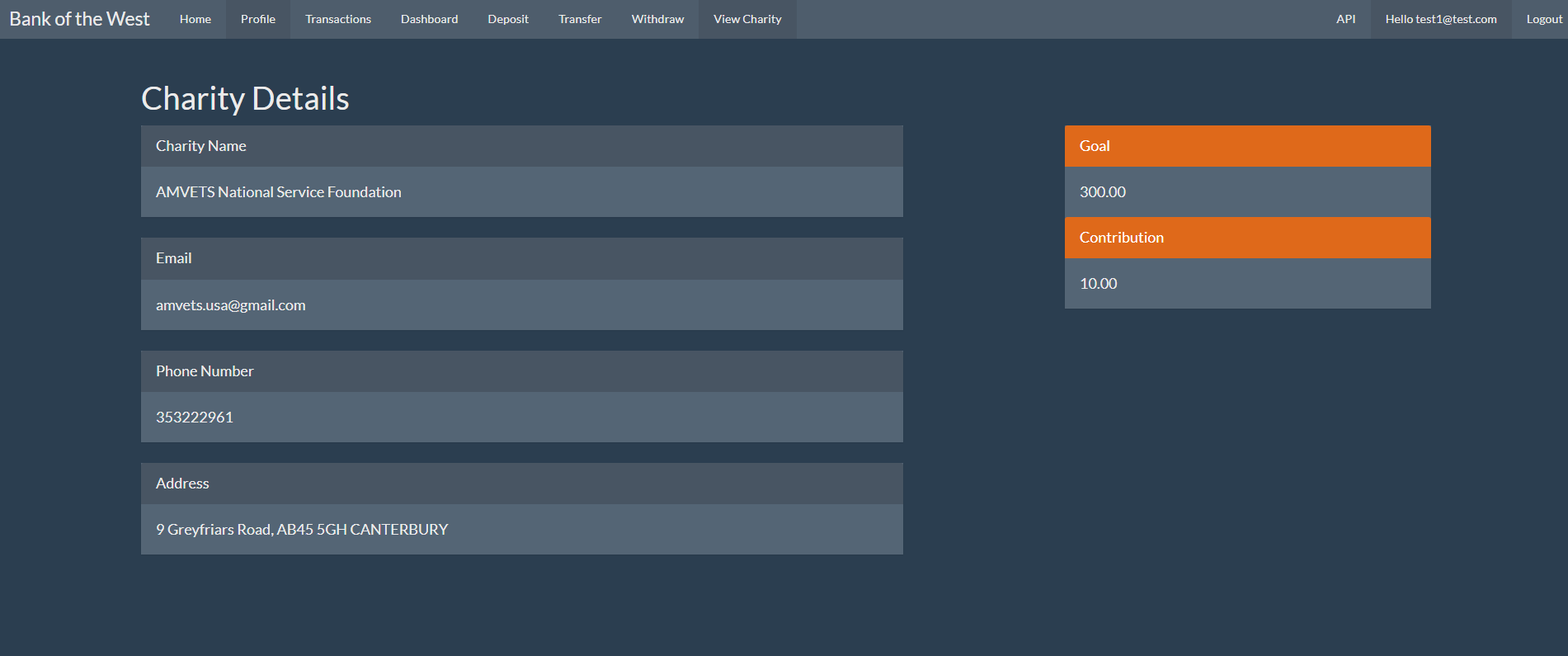Click the orange Goal header

[1248, 146]
